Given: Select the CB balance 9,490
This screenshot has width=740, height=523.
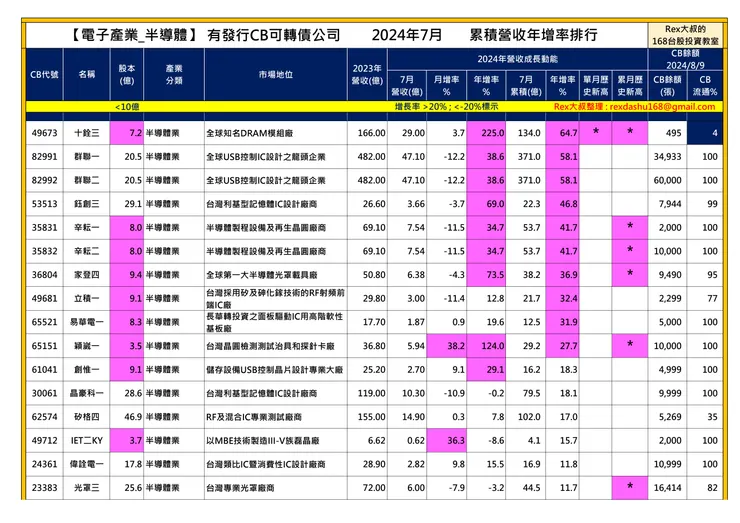Looking at the screenshot, I should click(667, 275).
